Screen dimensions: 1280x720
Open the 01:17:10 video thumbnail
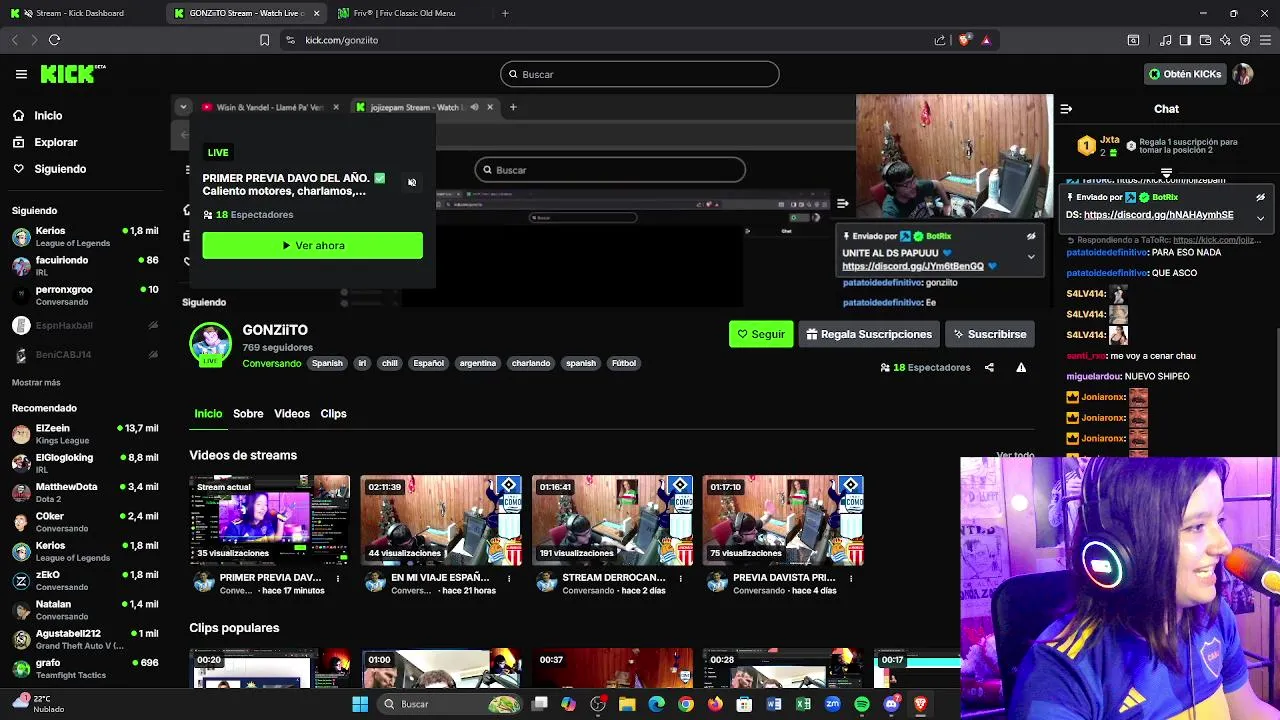click(x=783, y=520)
